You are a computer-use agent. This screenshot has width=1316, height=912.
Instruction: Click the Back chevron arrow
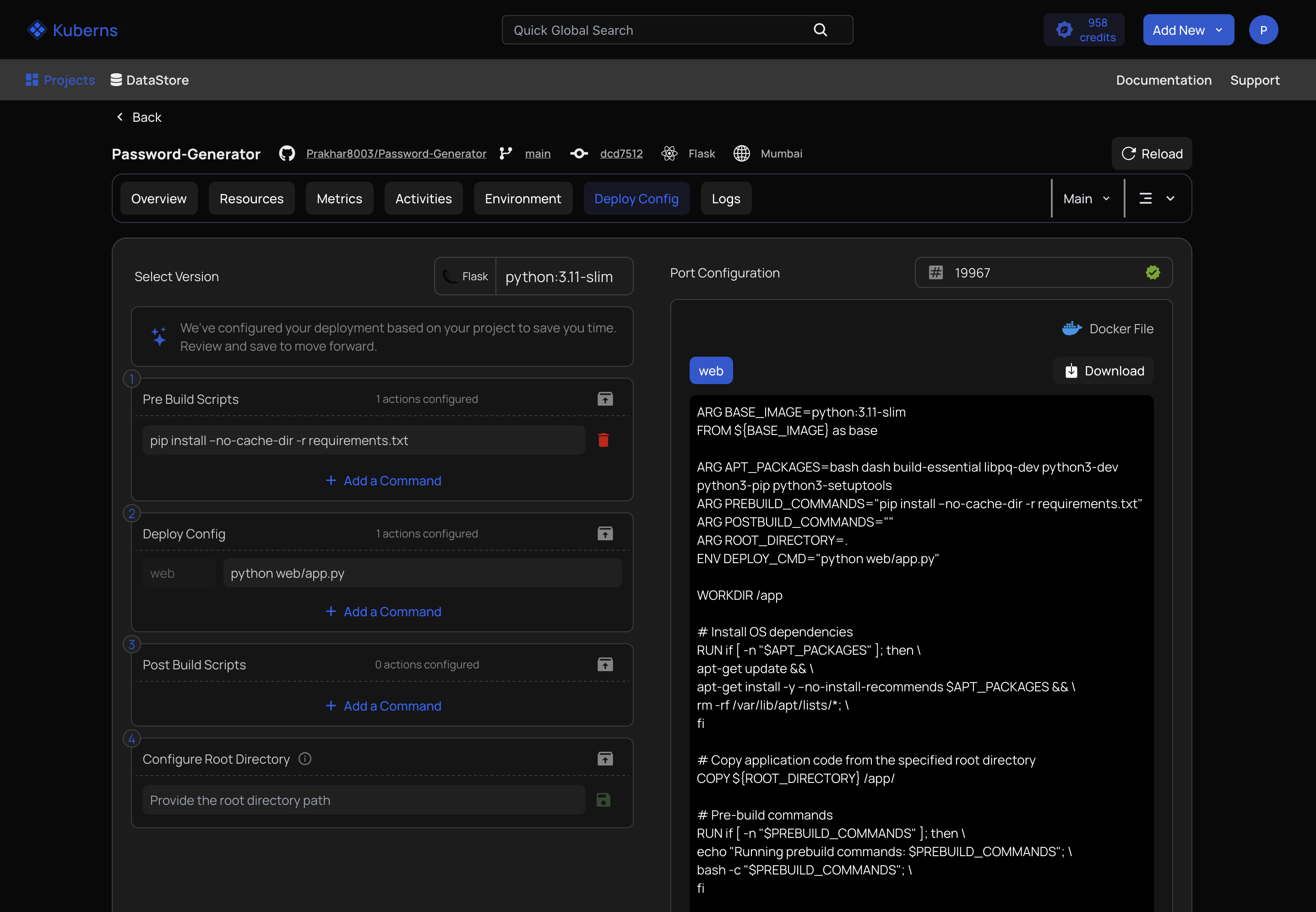(x=120, y=117)
